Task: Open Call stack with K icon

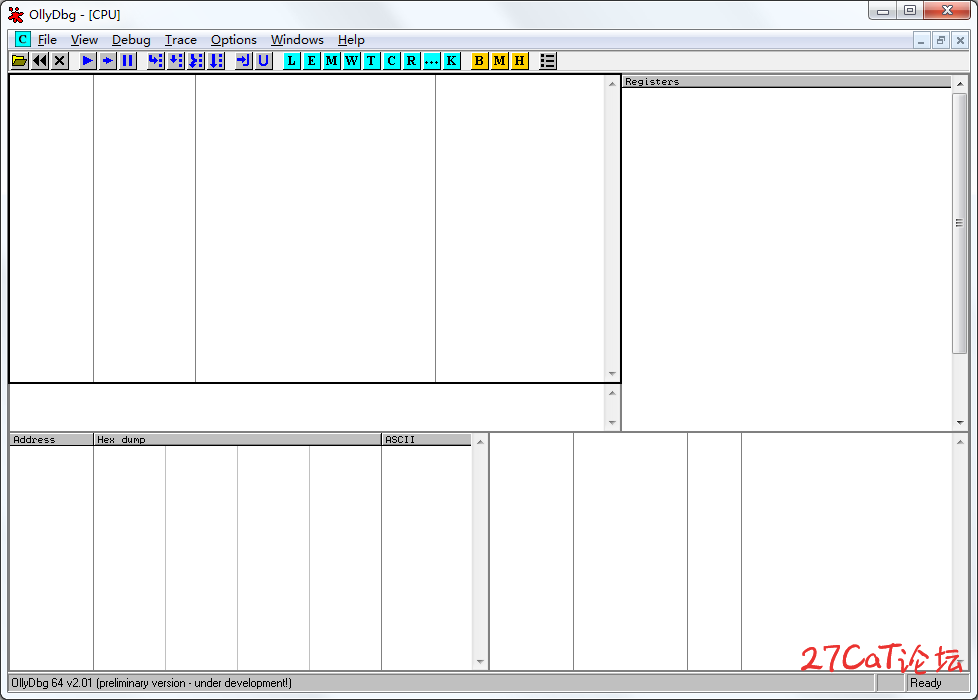Action: tap(451, 61)
